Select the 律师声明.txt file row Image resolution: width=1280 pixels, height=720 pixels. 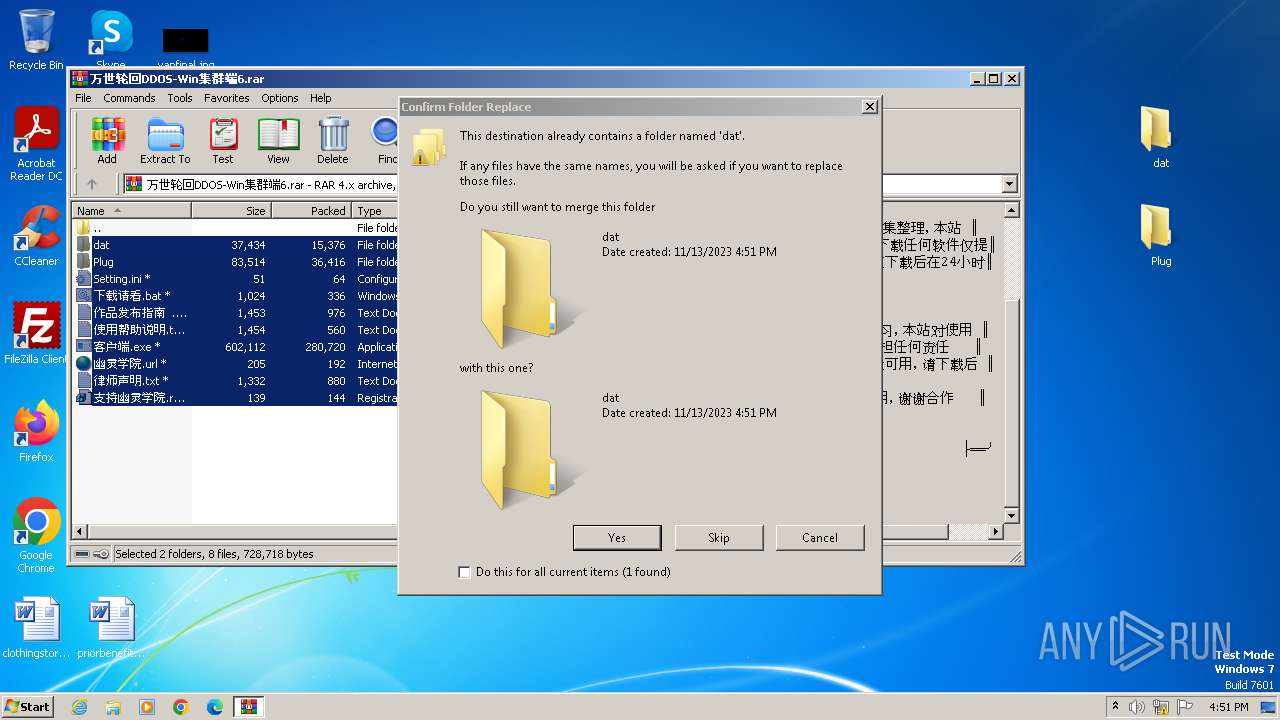(x=236, y=381)
